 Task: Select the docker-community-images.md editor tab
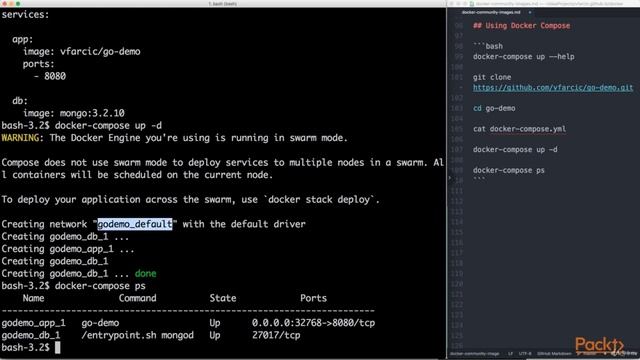tap(491, 13)
